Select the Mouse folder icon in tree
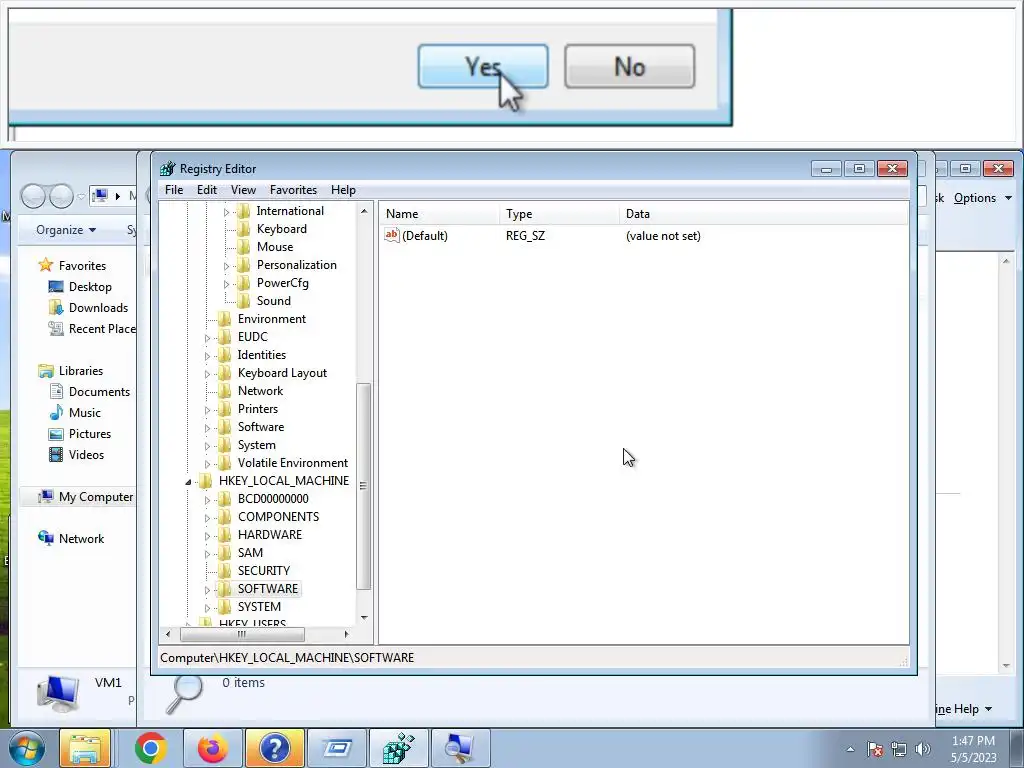 [244, 247]
